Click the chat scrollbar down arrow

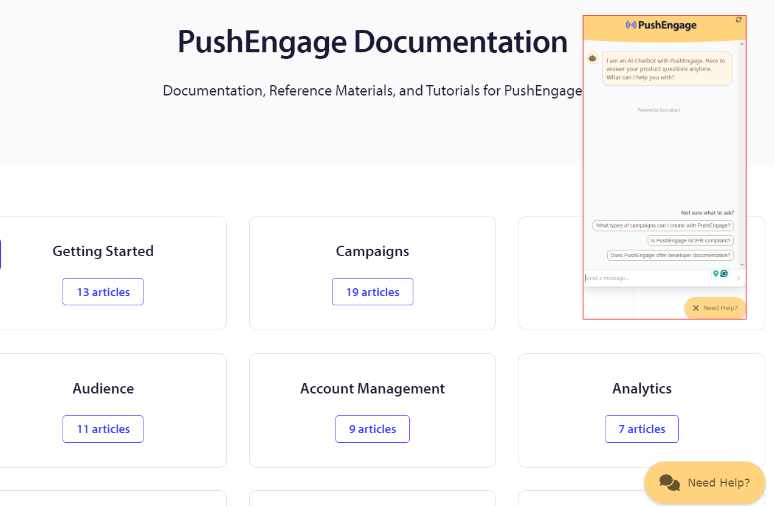point(742,265)
